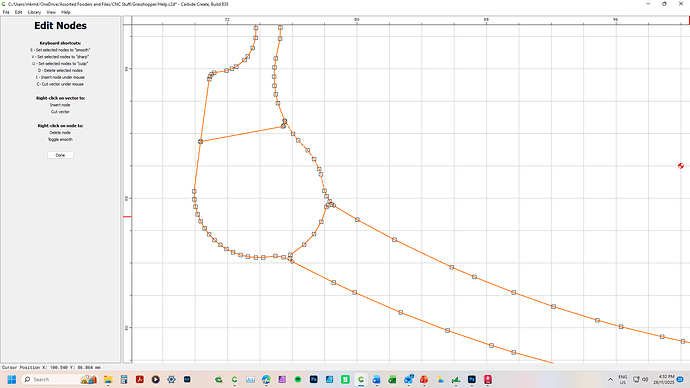690x388 pixels.
Task: Click the 'Right-click on vector to:' label
Action: click(x=60, y=98)
